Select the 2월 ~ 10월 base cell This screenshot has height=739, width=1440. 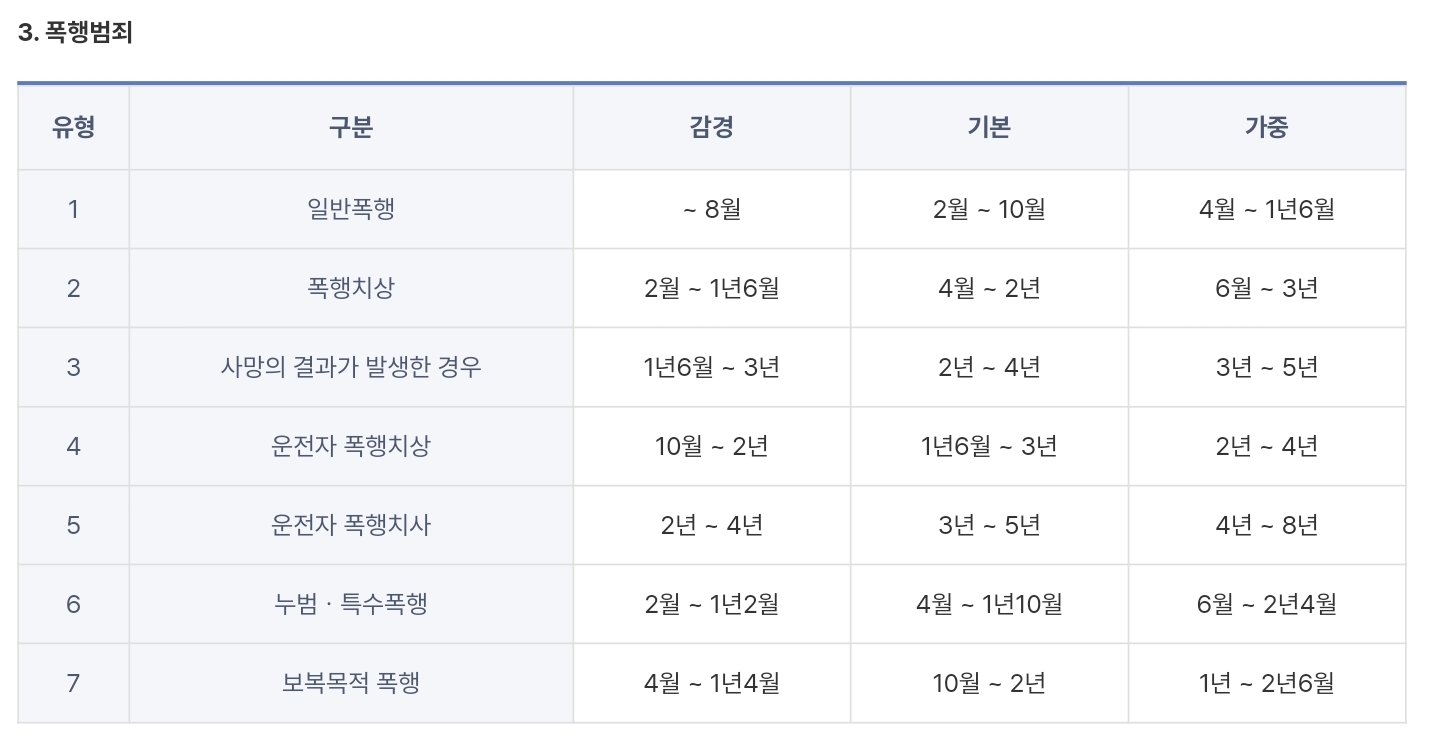click(989, 209)
